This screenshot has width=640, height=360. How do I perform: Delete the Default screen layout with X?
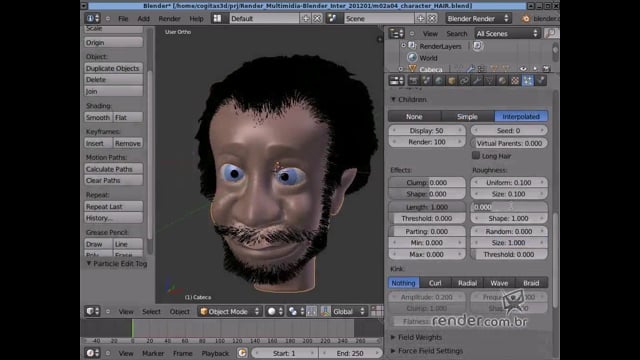point(317,18)
